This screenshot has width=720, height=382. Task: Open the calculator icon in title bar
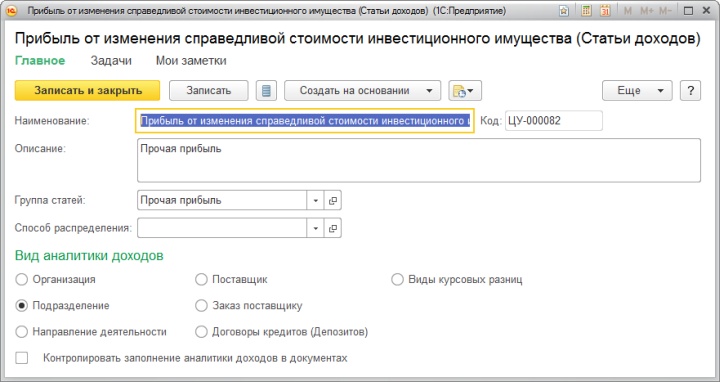point(586,11)
